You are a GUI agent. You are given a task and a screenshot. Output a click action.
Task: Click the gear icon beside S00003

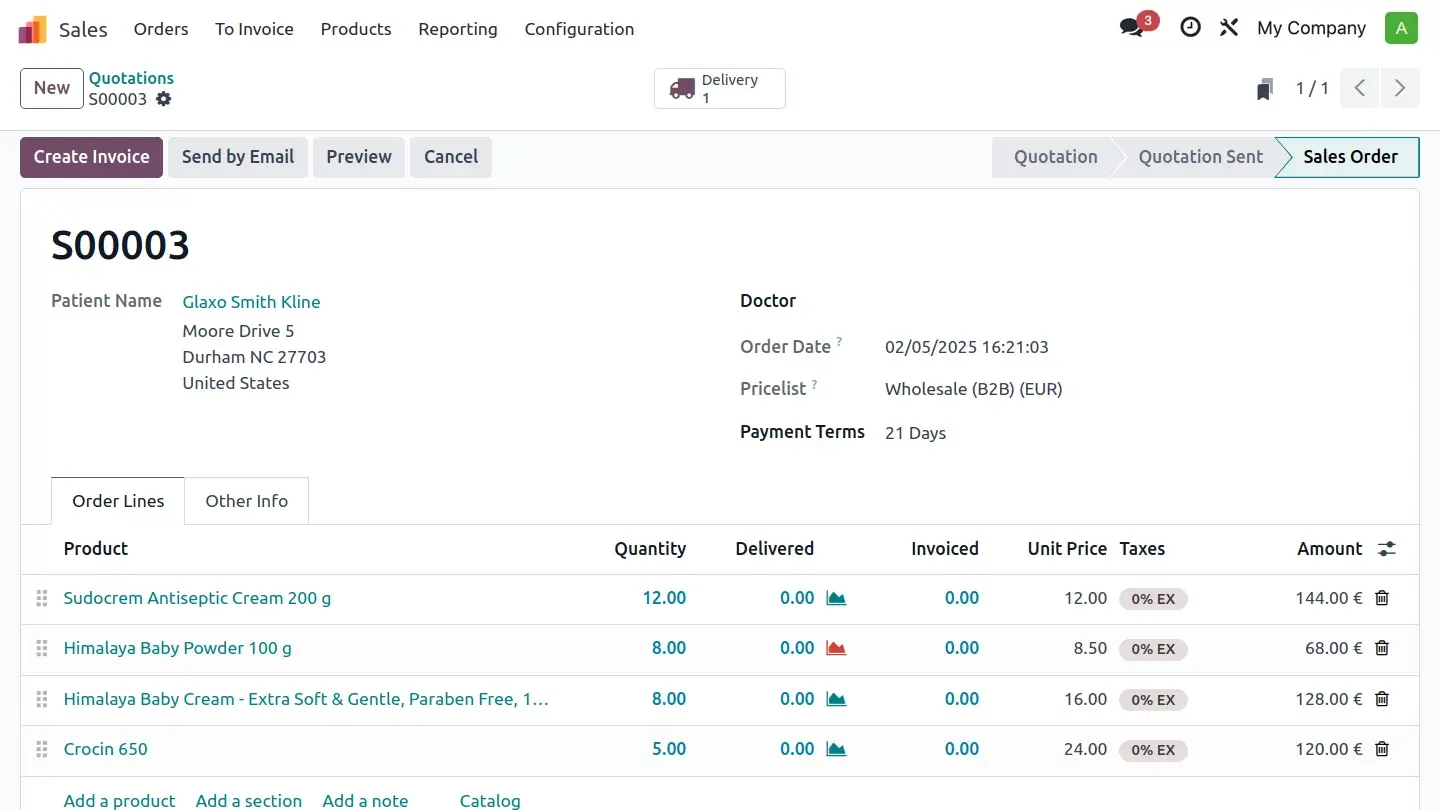click(x=164, y=99)
